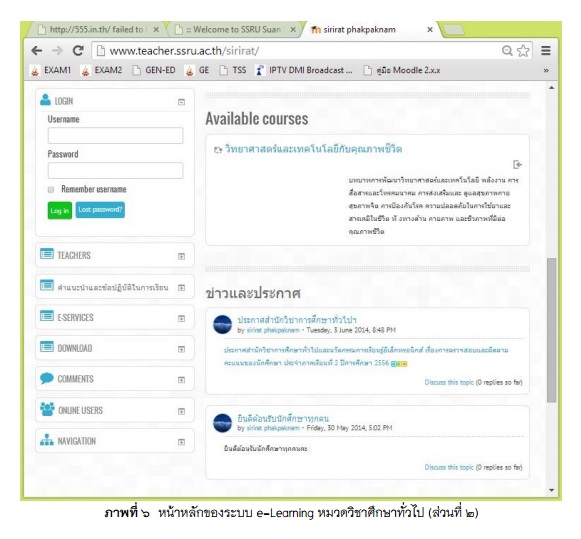Image resolution: width=581 pixels, height=539 pixels.
Task: Expand the E-Services block
Action: coord(181,318)
